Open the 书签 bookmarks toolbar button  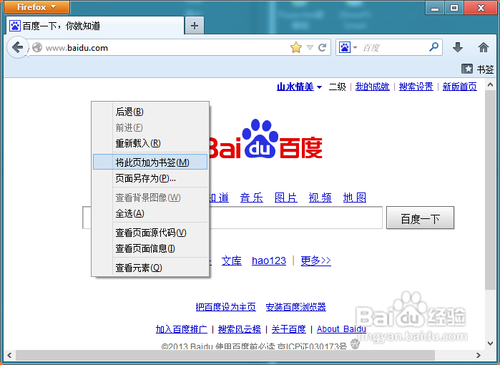pos(477,69)
